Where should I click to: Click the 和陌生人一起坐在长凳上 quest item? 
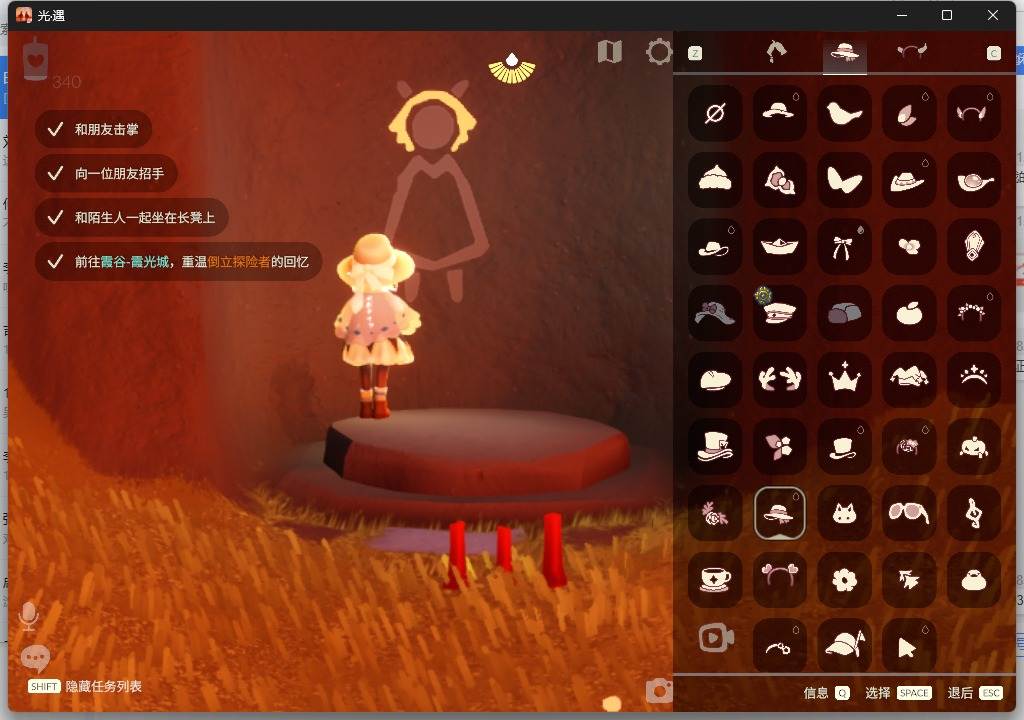[132, 218]
